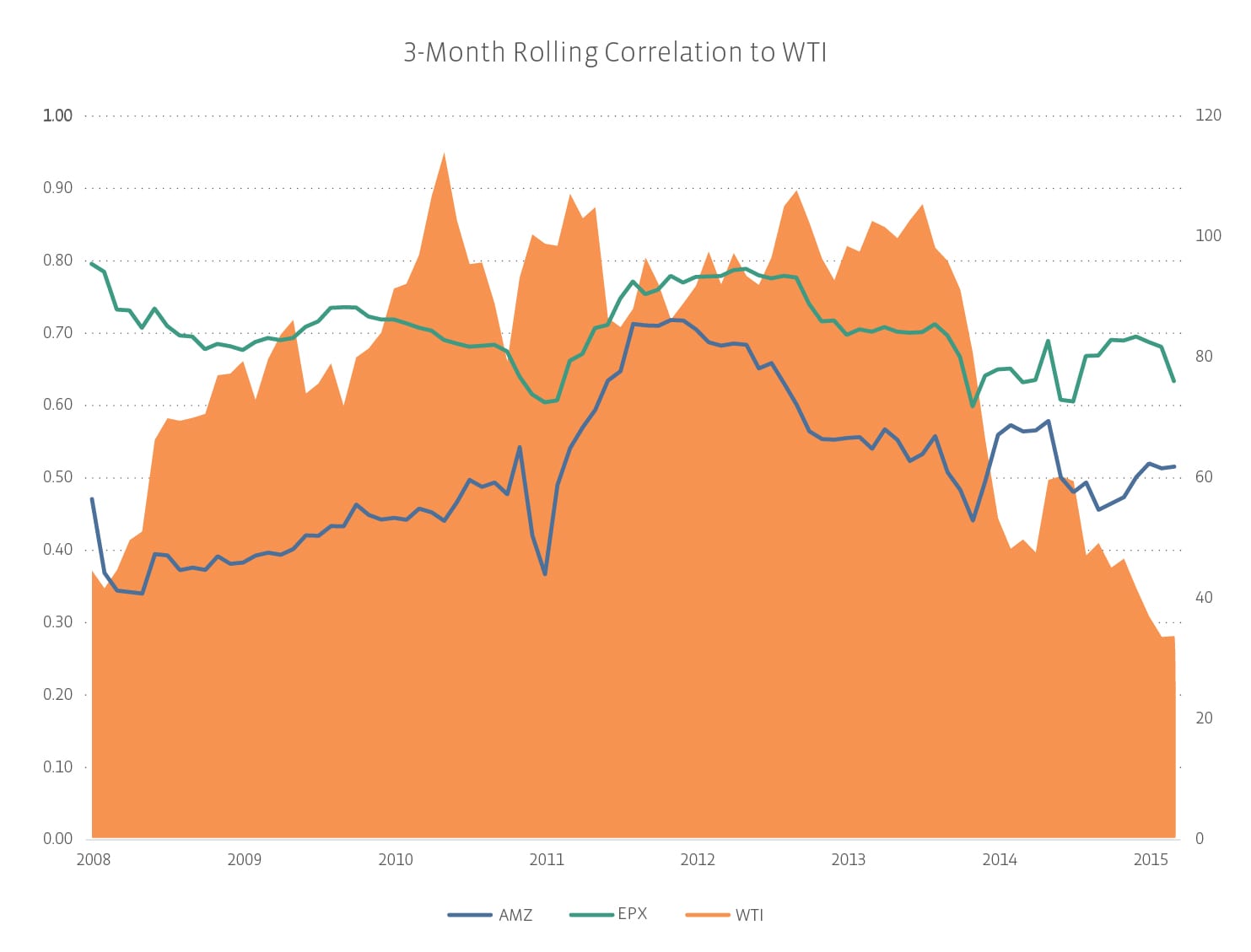Image resolution: width=1251 pixels, height=952 pixels.
Task: Click the 0.50 left axis label
Action: (57, 477)
